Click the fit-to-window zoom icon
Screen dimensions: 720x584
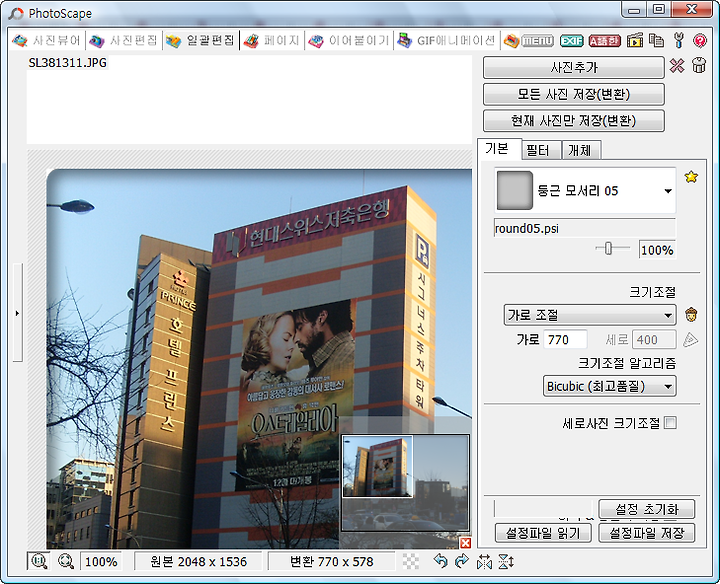click(66, 561)
